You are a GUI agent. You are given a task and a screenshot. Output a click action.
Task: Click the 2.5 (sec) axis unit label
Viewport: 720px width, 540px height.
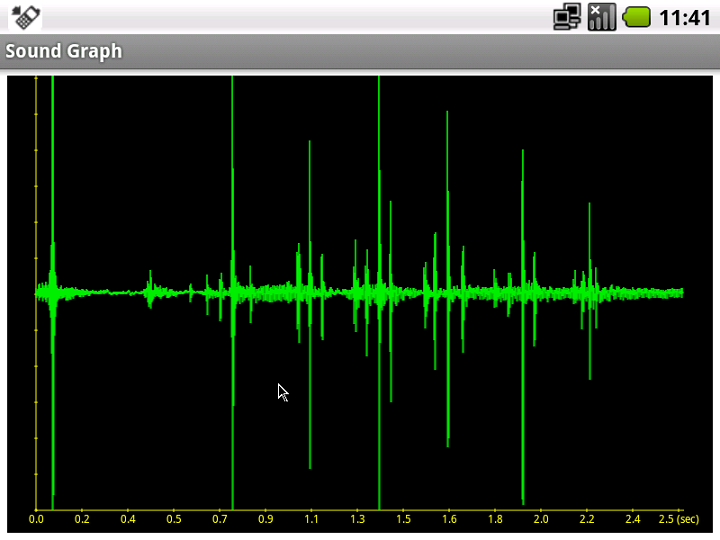678,519
